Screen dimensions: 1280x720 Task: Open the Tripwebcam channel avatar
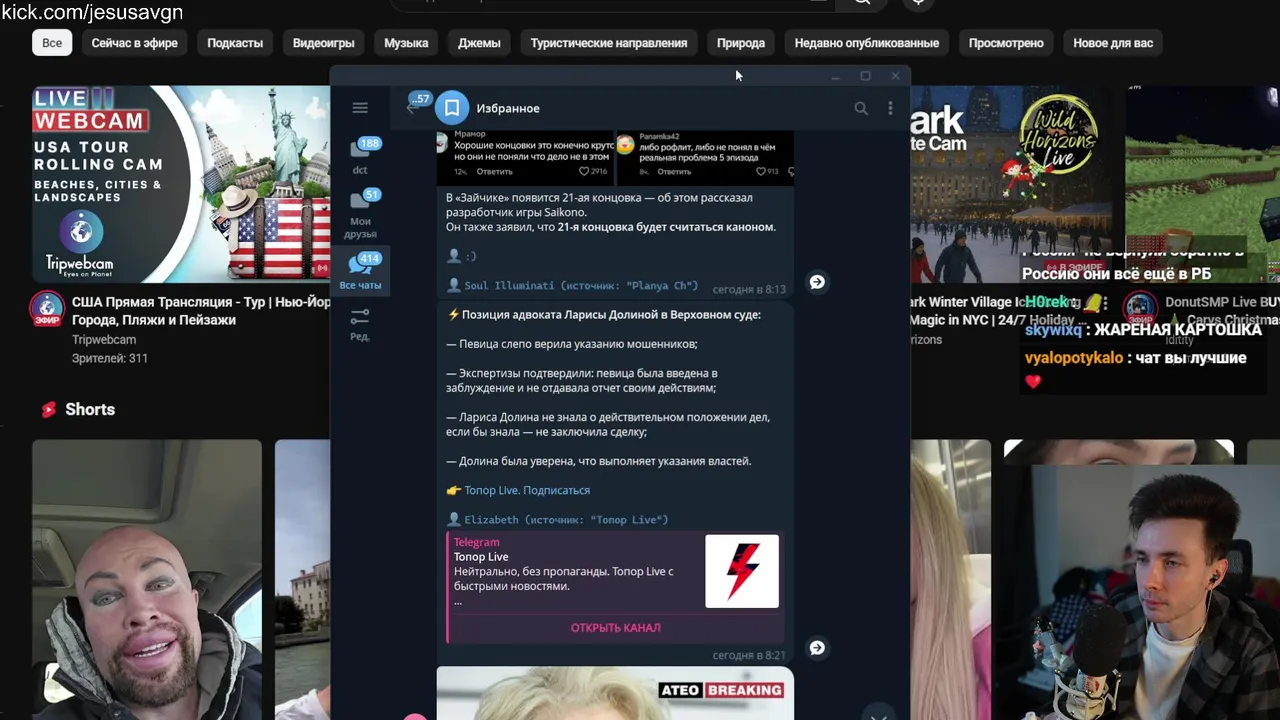point(46,310)
